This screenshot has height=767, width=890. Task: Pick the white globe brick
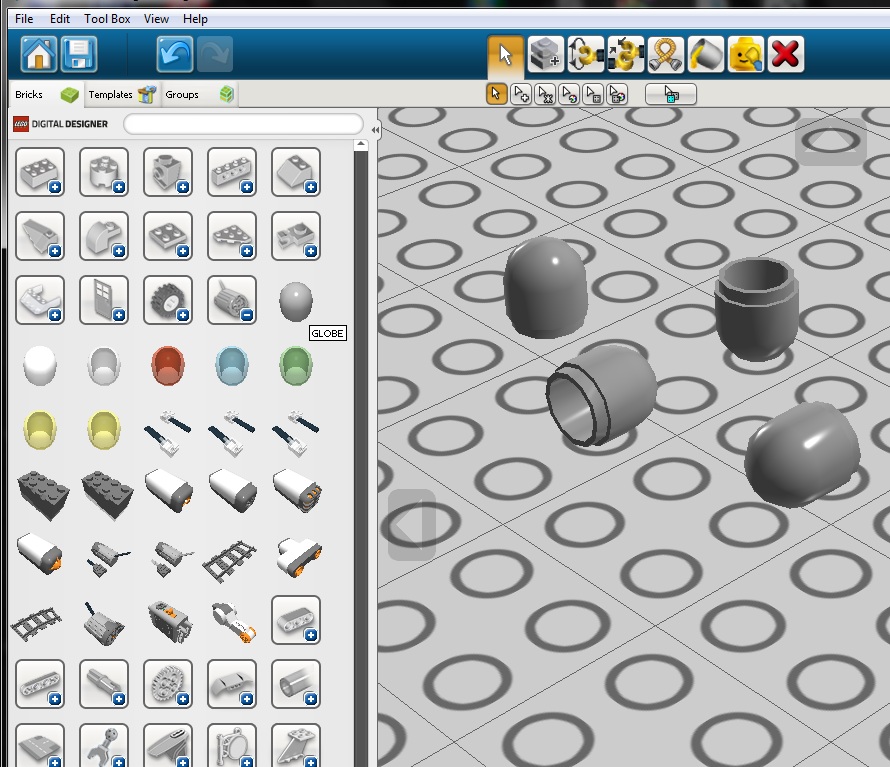click(40, 366)
